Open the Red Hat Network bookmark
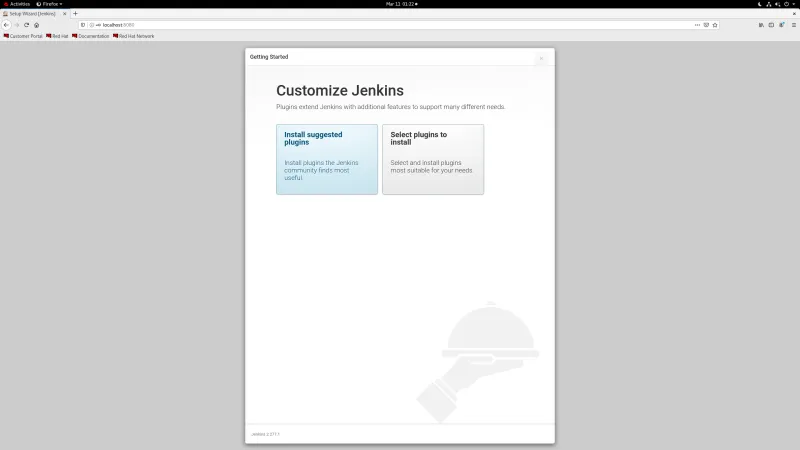 (x=134, y=36)
